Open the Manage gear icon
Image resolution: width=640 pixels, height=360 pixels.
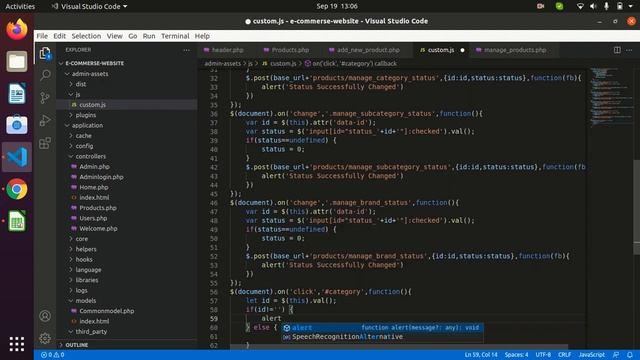pos(45,338)
